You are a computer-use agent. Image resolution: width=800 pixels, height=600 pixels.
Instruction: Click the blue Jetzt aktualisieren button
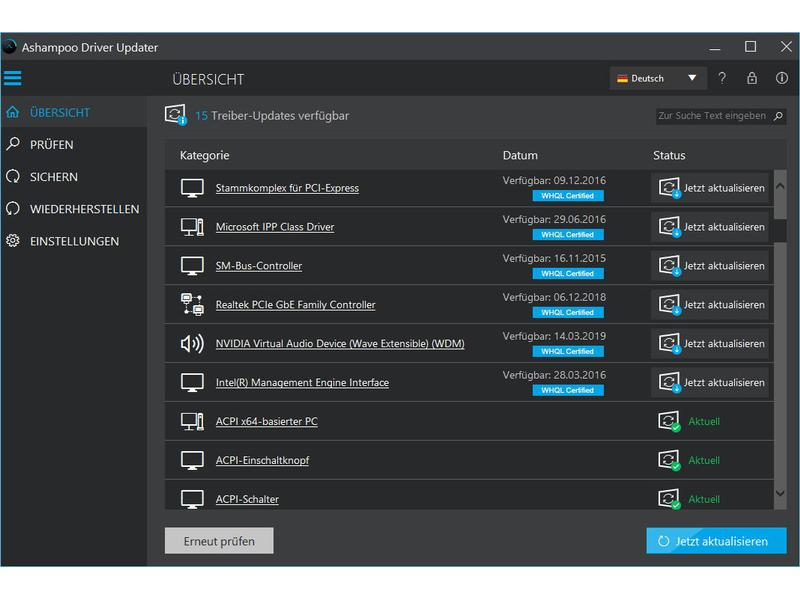click(716, 541)
